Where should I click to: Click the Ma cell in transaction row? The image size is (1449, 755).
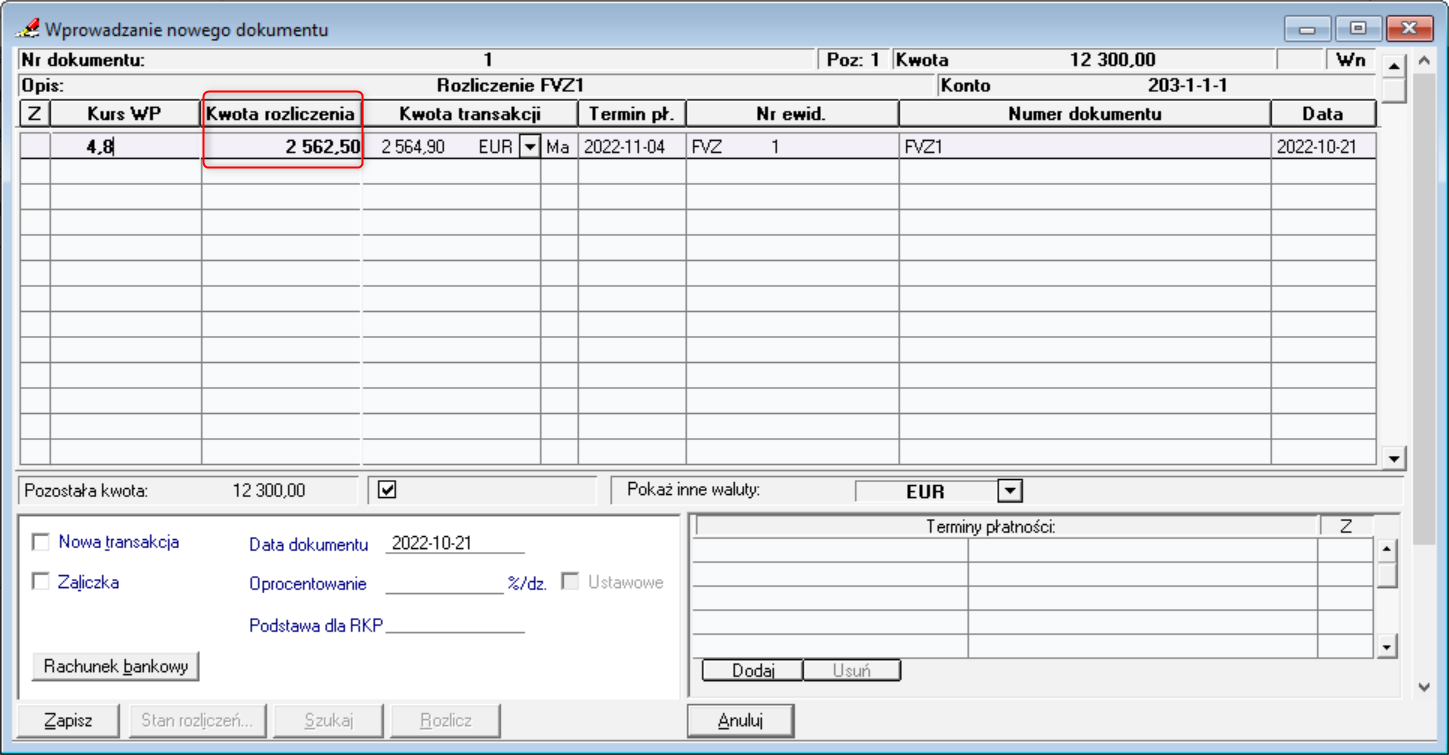tap(558, 147)
